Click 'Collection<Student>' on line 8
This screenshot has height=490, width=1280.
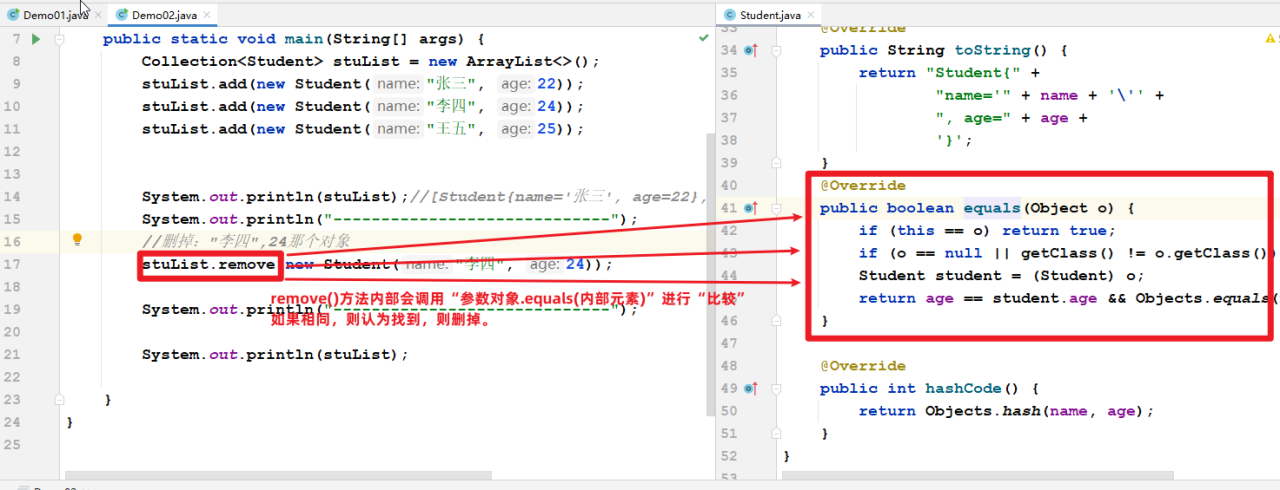[232, 61]
